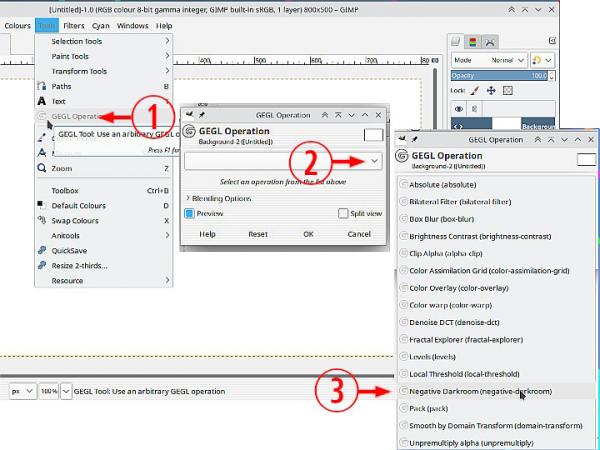Open the zoom percentage dropdown arrow
Screen dimensions: 600x450
pos(66,391)
